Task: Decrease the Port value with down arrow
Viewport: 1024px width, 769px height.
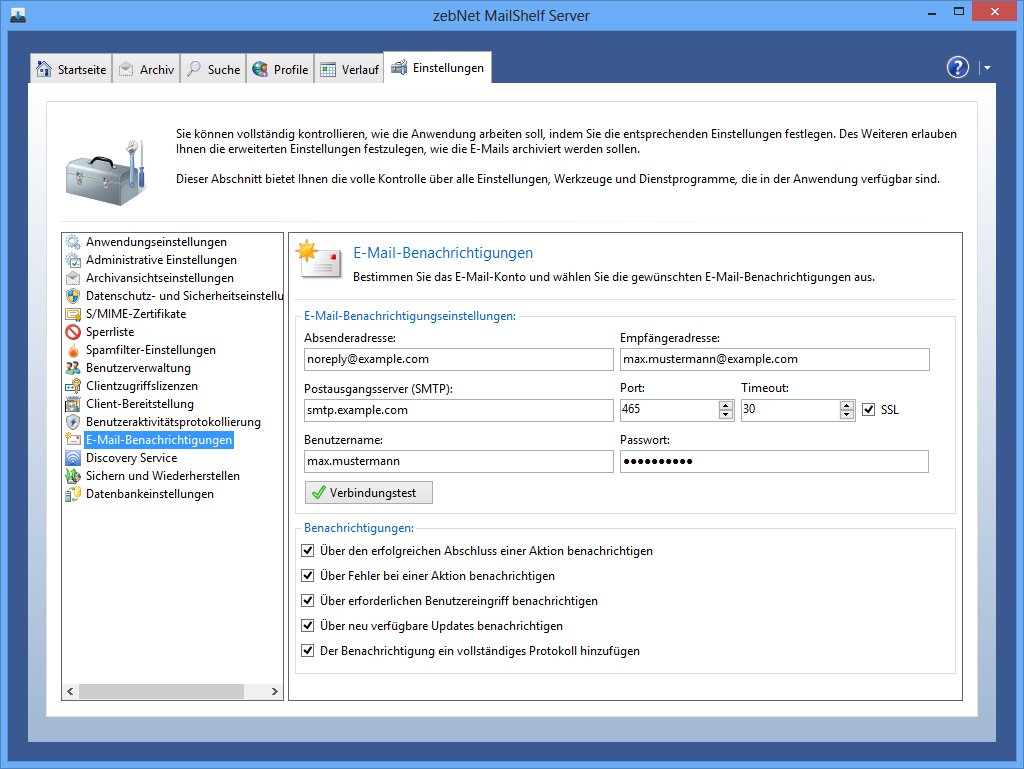Action: [x=726, y=415]
